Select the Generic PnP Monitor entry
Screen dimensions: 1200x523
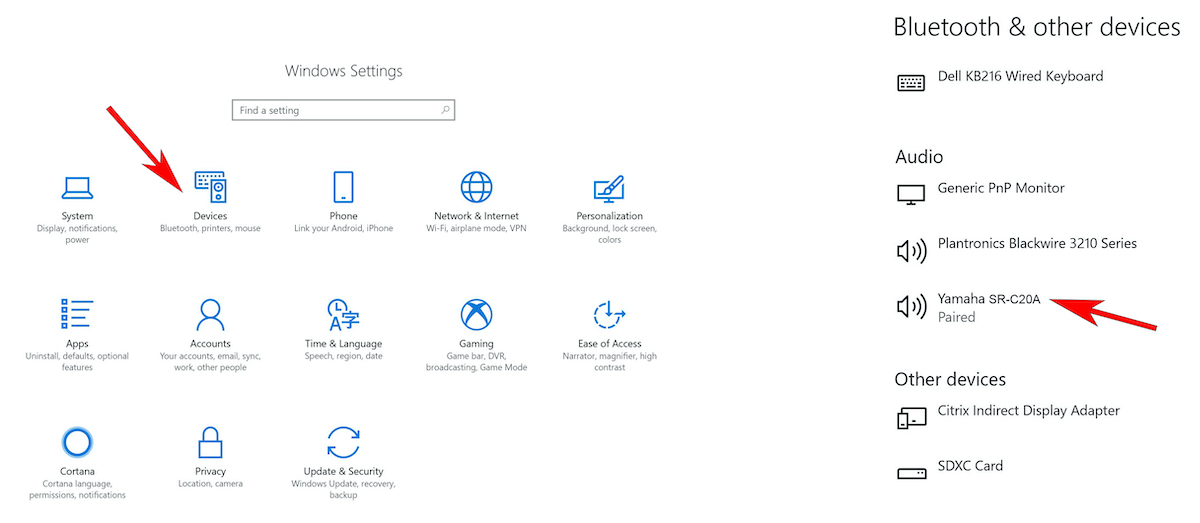click(1000, 189)
